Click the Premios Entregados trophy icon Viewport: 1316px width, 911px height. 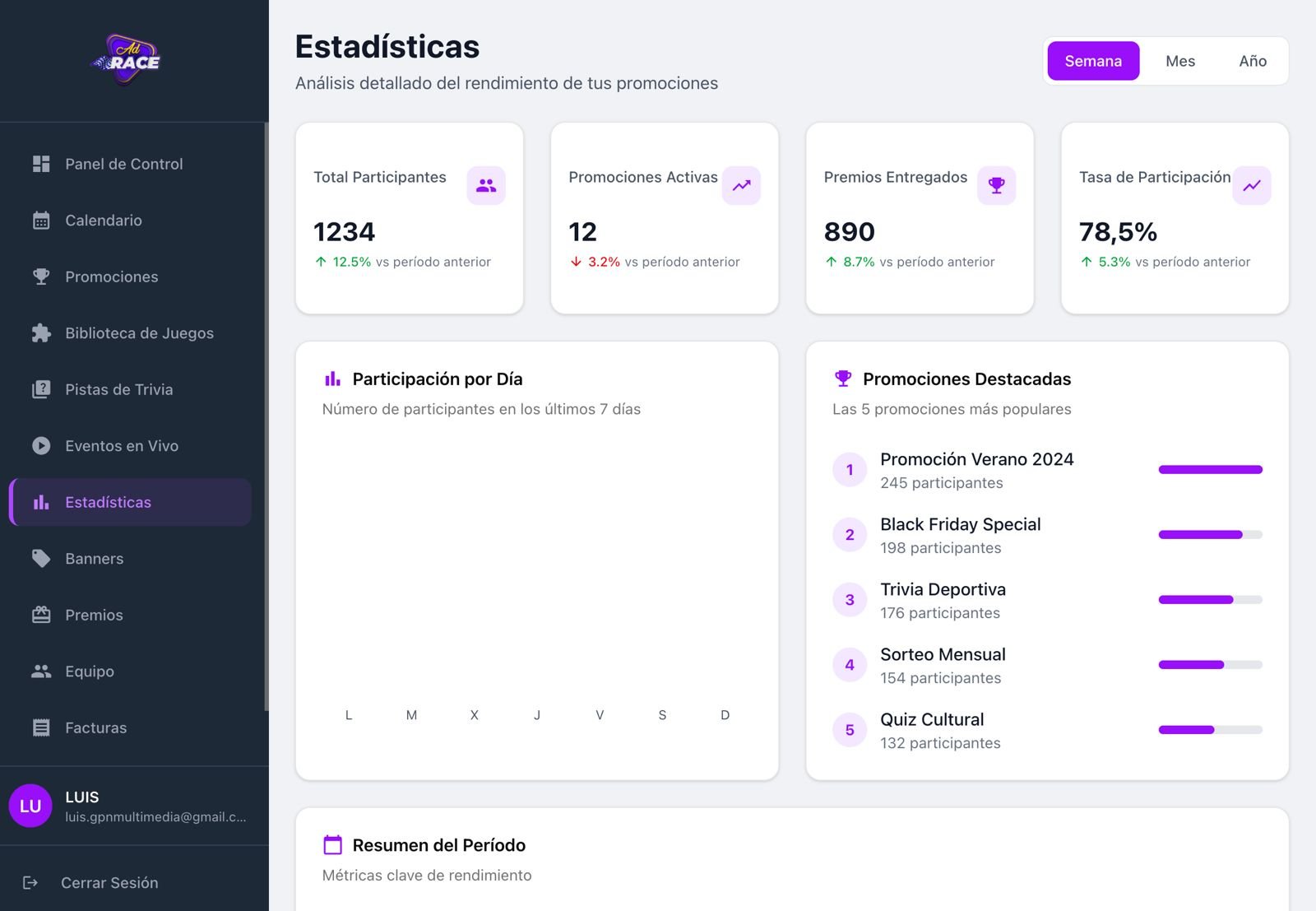pos(996,186)
